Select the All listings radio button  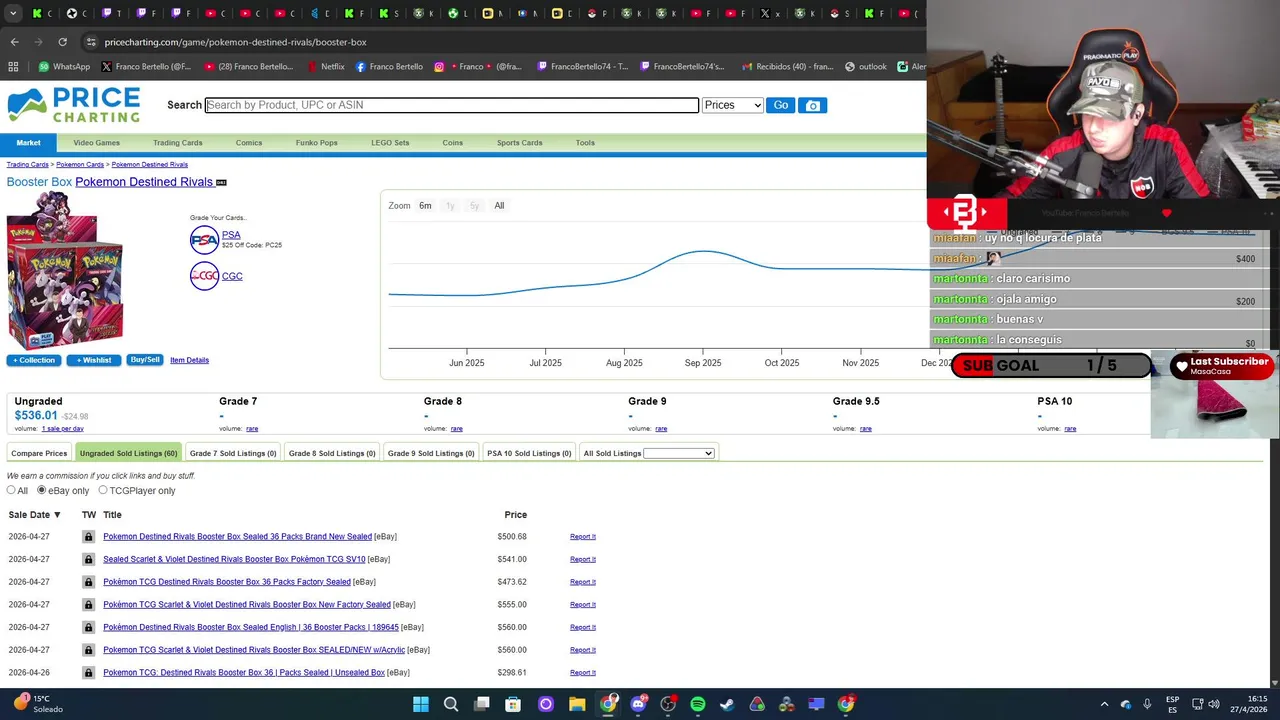click(x=11, y=490)
